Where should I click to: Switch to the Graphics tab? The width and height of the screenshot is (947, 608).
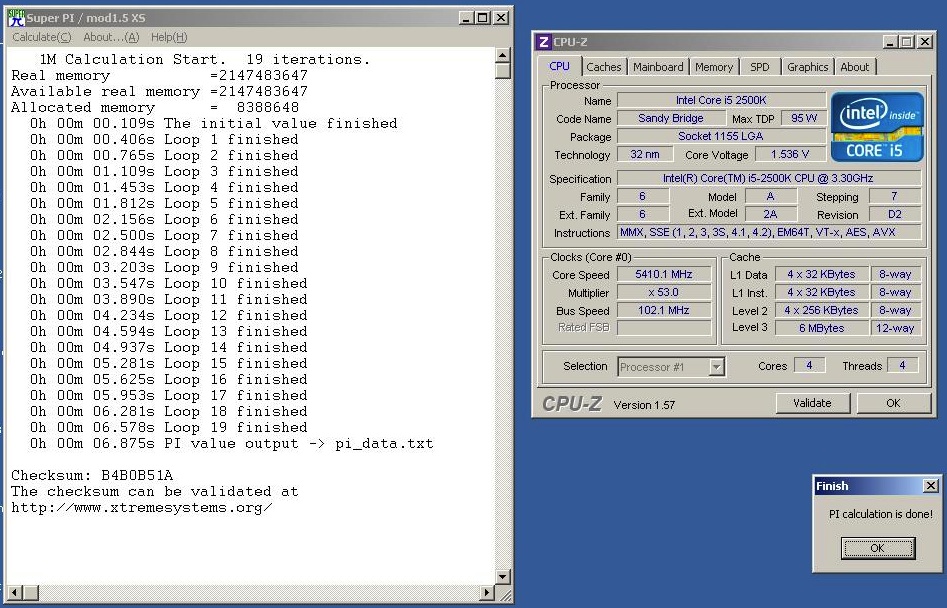[807, 67]
